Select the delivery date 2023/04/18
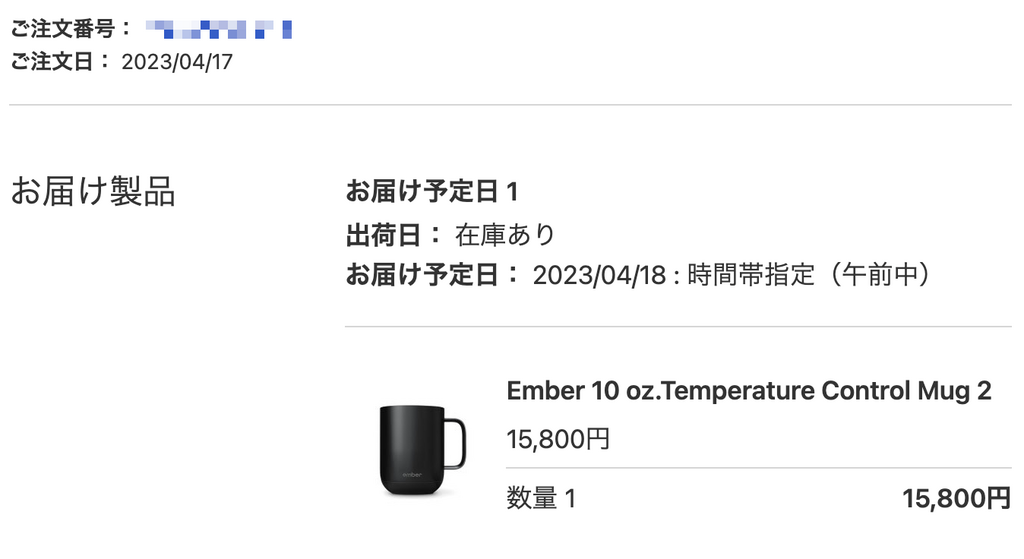The image size is (1024, 559). (599, 275)
